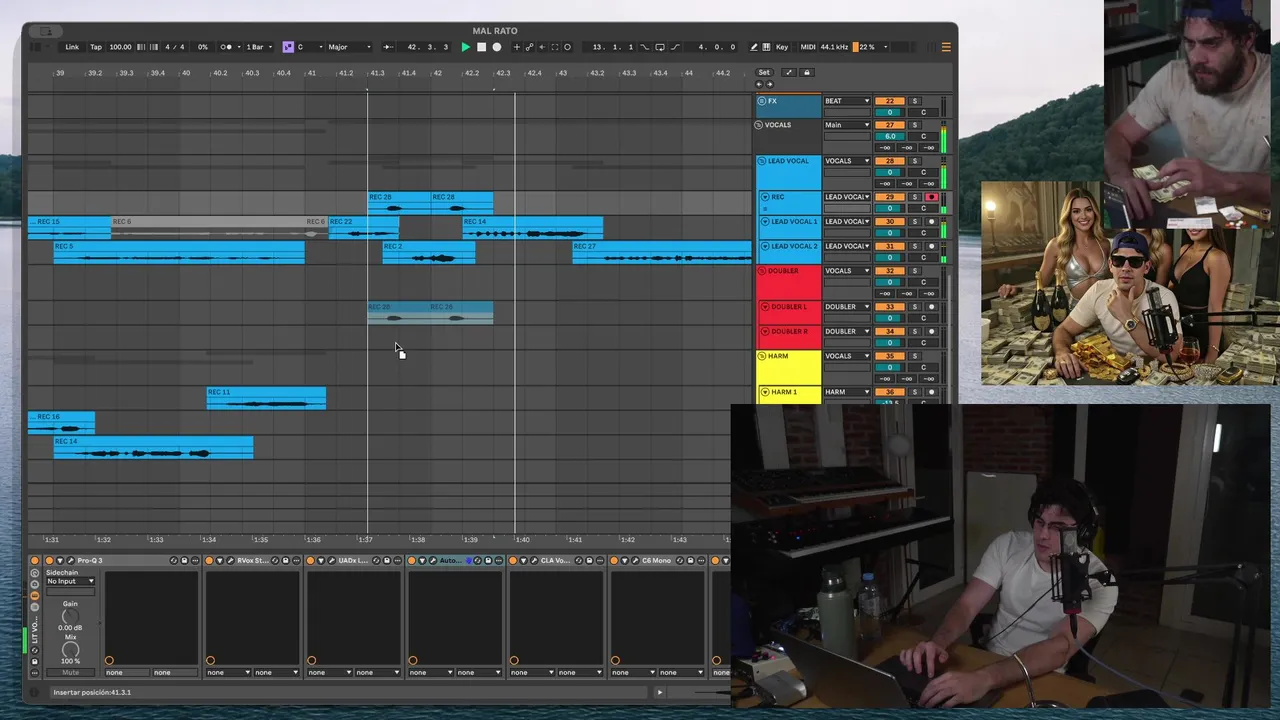Image resolution: width=1280 pixels, height=720 pixels.
Task: Click the lock icon next to Set
Action: tap(807, 72)
